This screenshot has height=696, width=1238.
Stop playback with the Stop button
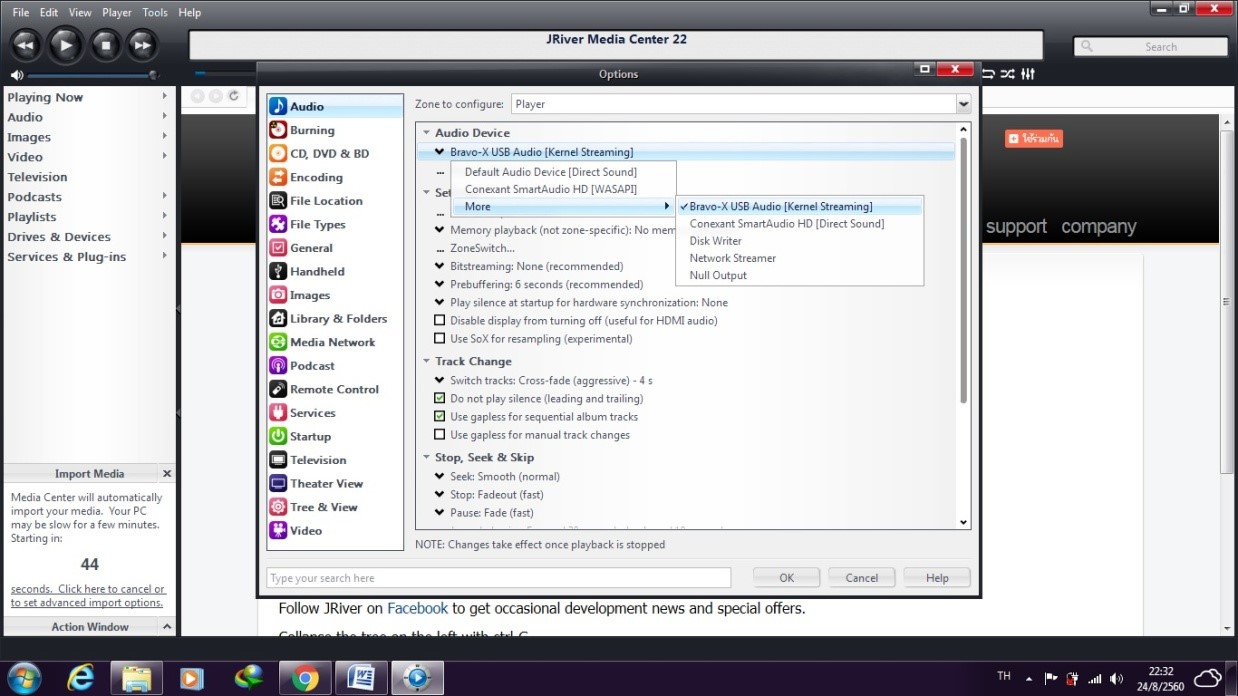(105, 44)
